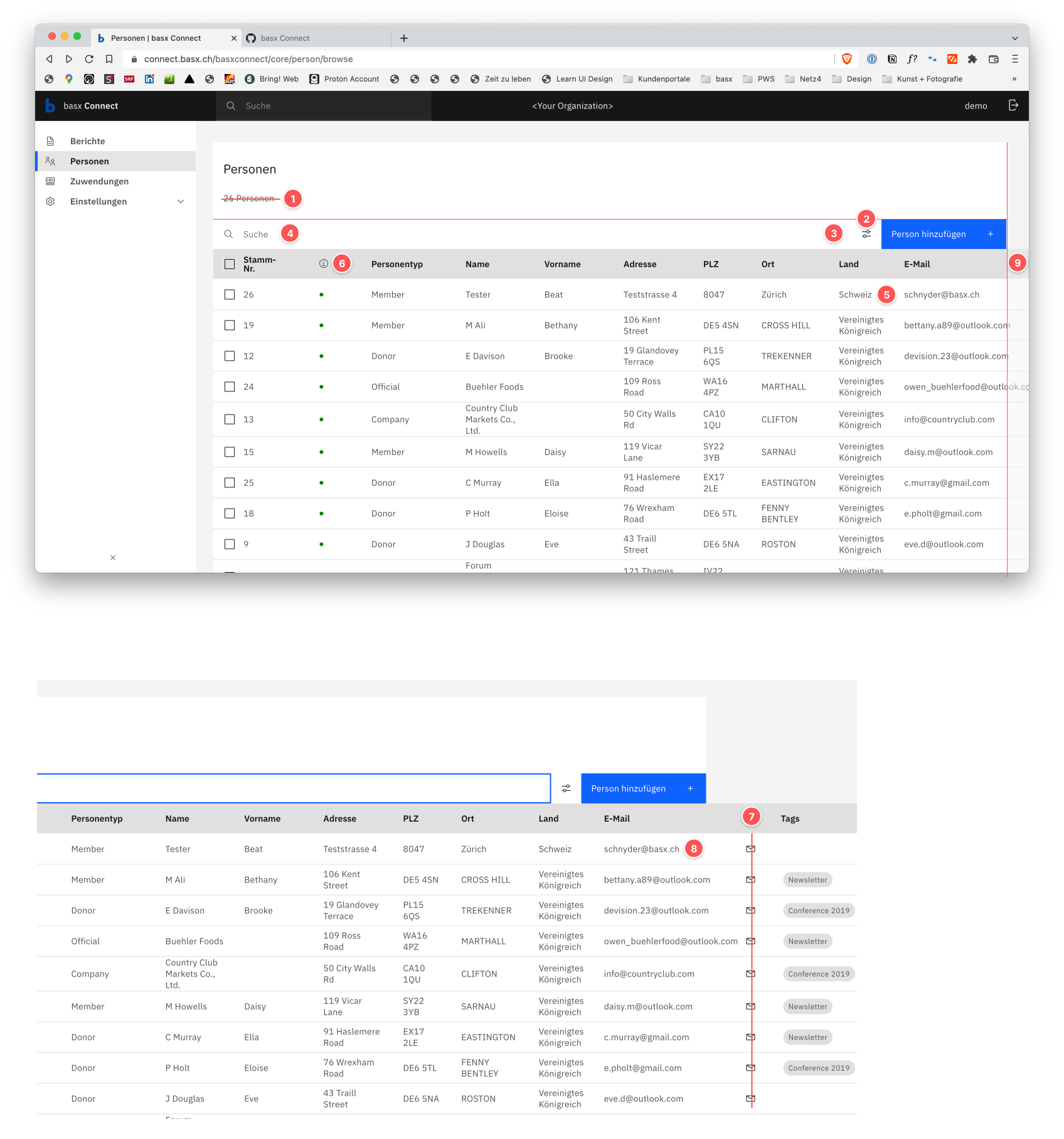The image size is (1064, 1139).
Task: Click the browser forward arrow
Action: click(69, 59)
